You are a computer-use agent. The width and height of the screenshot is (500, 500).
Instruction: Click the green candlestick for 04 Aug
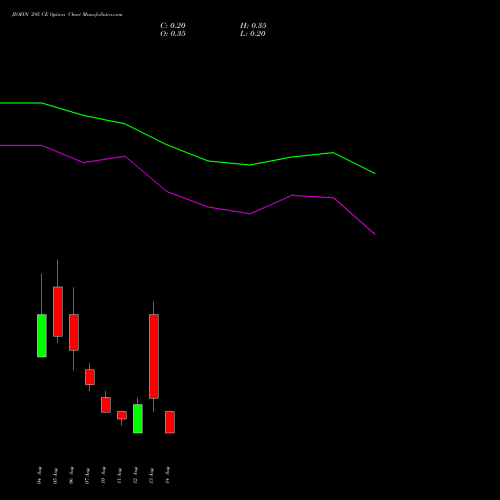42,336
